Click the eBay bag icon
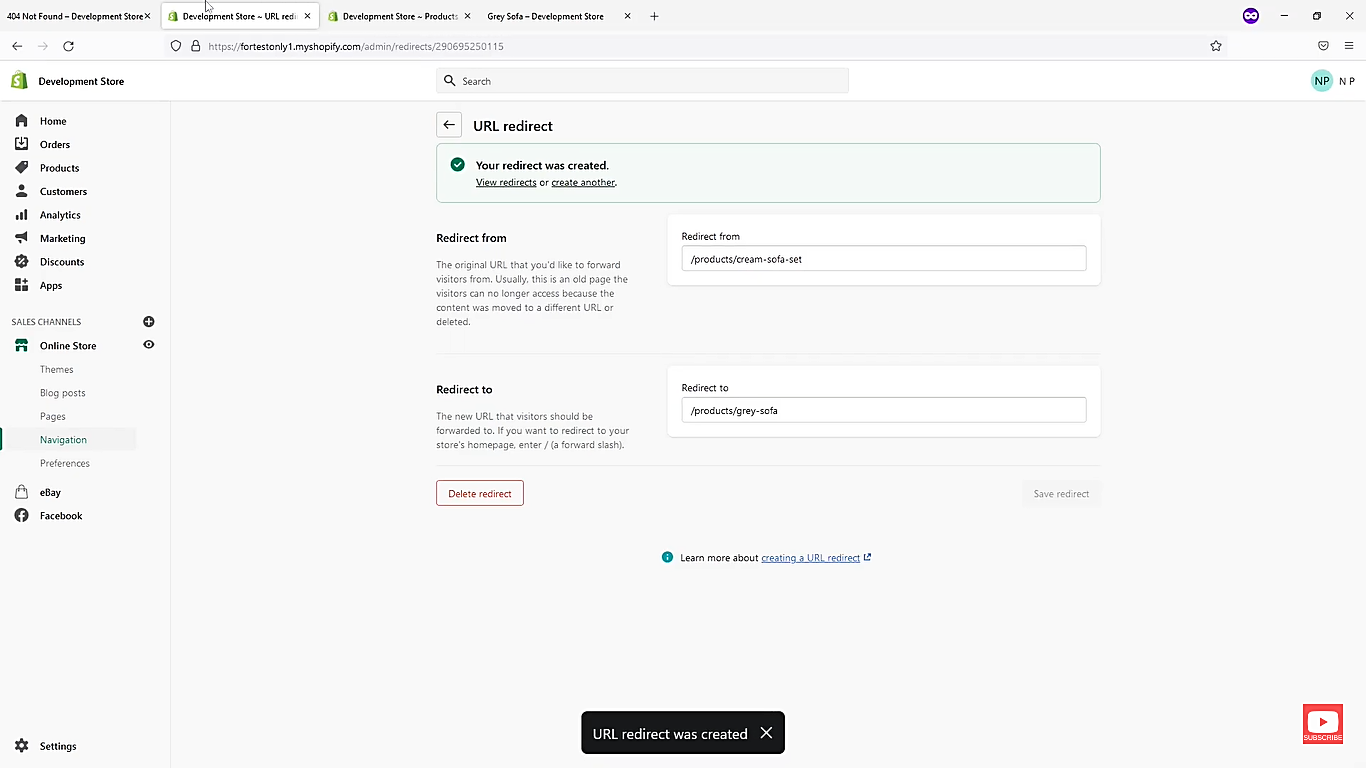The width and height of the screenshot is (1366, 768). pyautogui.click(x=21, y=492)
